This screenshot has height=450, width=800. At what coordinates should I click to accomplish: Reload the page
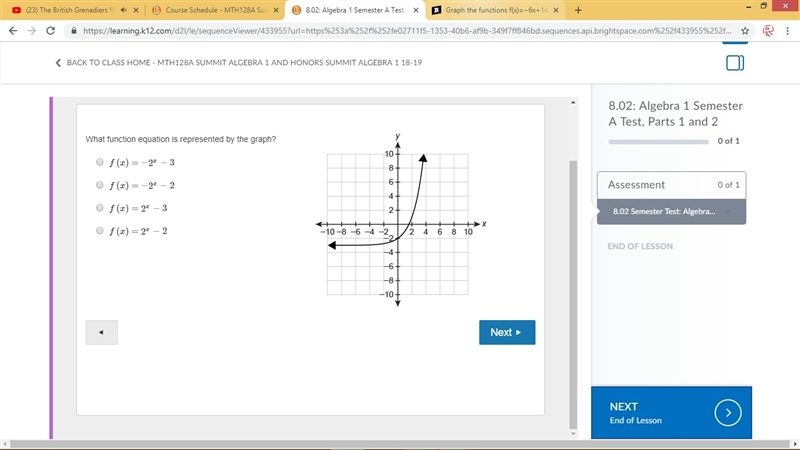tap(50, 31)
